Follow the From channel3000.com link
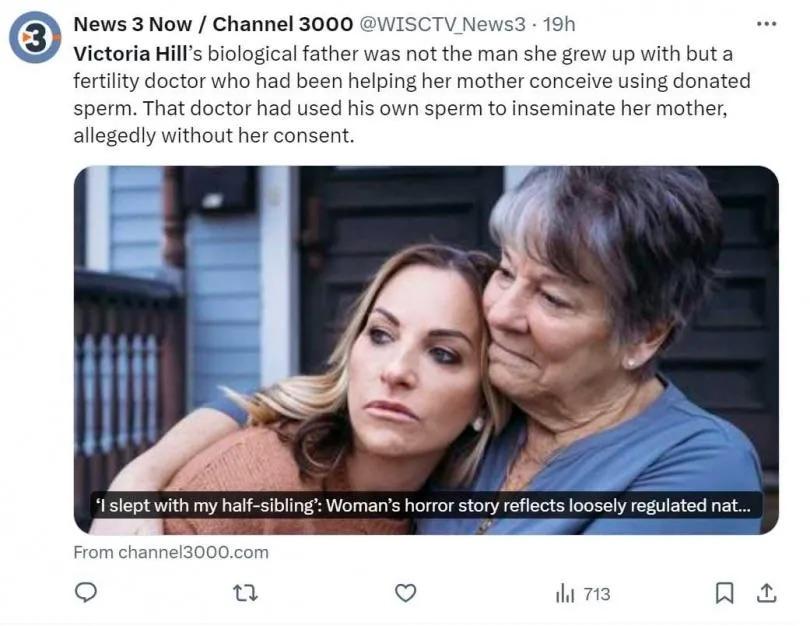 coord(171,551)
